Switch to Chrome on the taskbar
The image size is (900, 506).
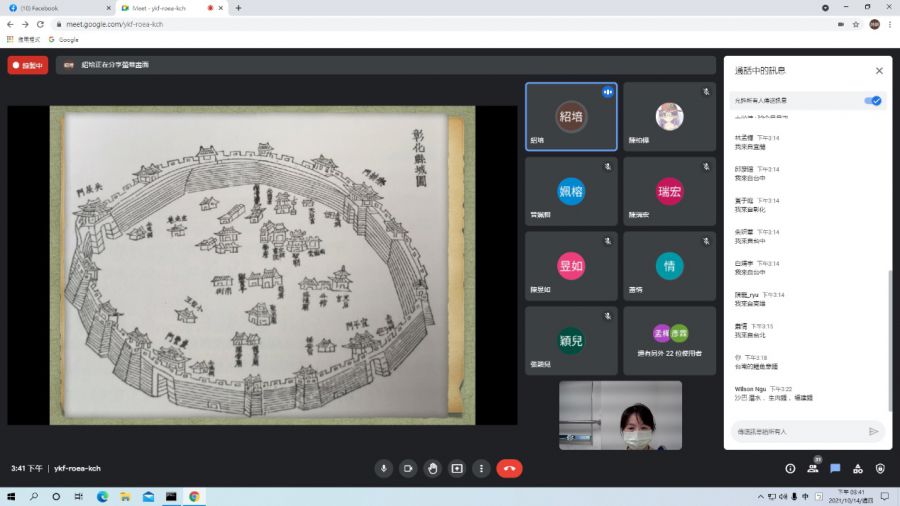pos(194,496)
